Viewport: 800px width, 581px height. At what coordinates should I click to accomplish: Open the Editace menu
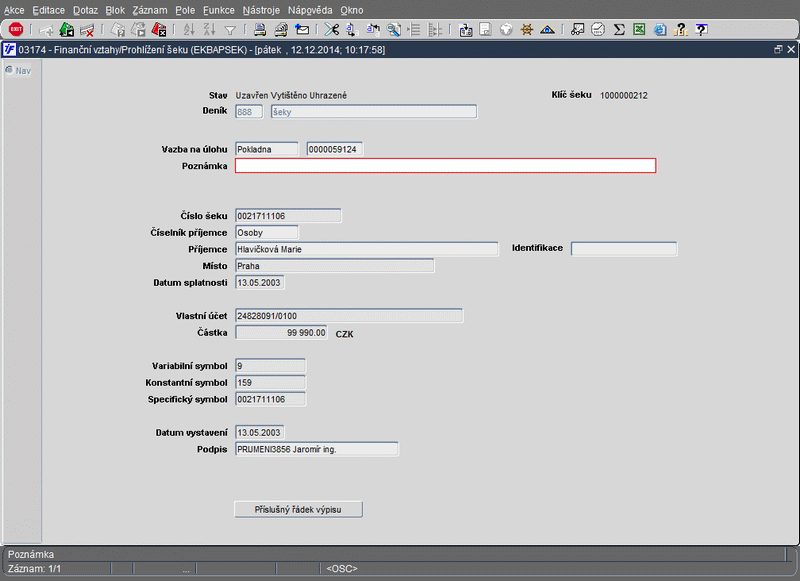(48, 10)
